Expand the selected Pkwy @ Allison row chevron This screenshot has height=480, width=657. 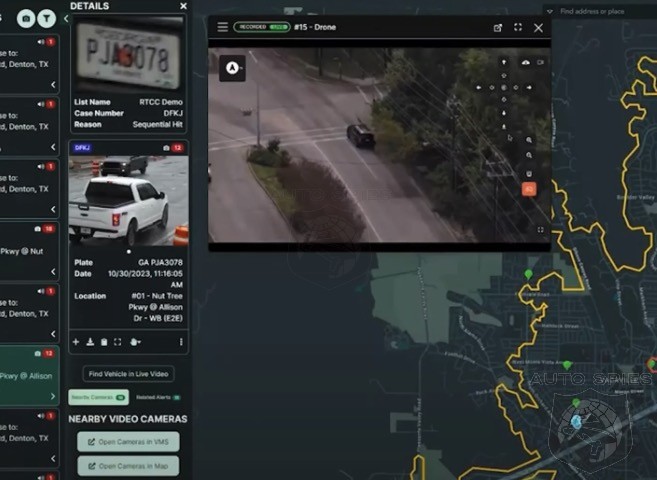tap(53, 396)
